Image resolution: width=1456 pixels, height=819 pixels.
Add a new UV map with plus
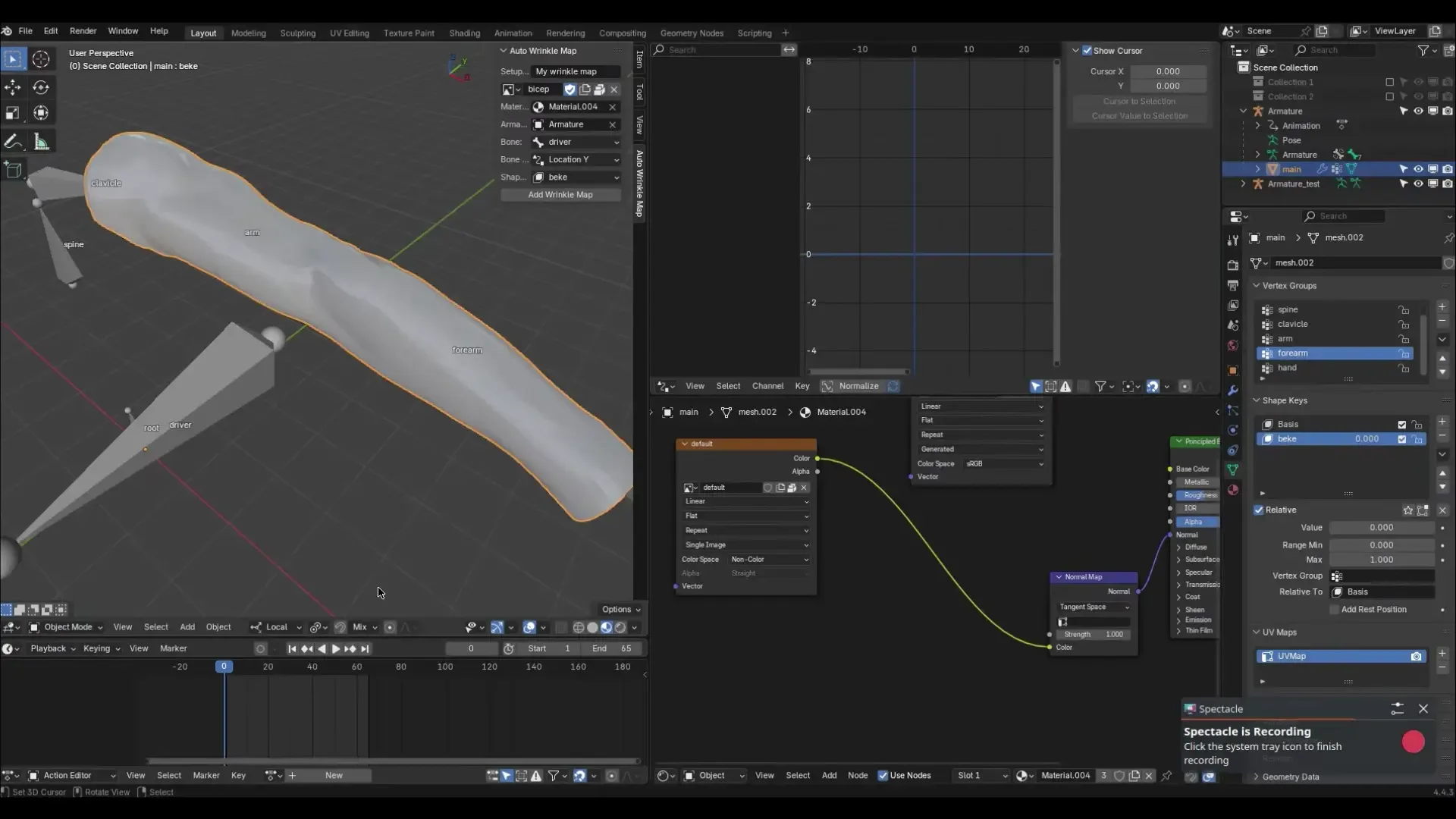(x=1442, y=654)
